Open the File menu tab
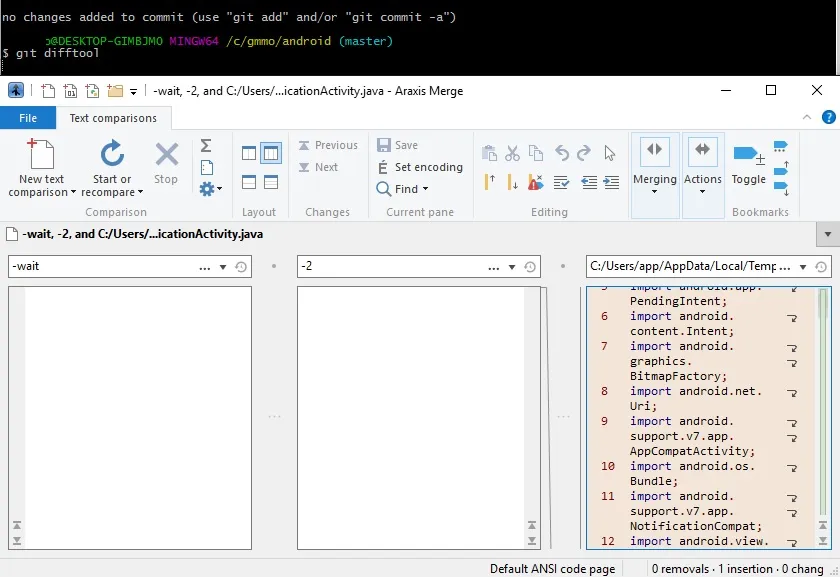The height and width of the screenshot is (577, 840). tap(28, 118)
